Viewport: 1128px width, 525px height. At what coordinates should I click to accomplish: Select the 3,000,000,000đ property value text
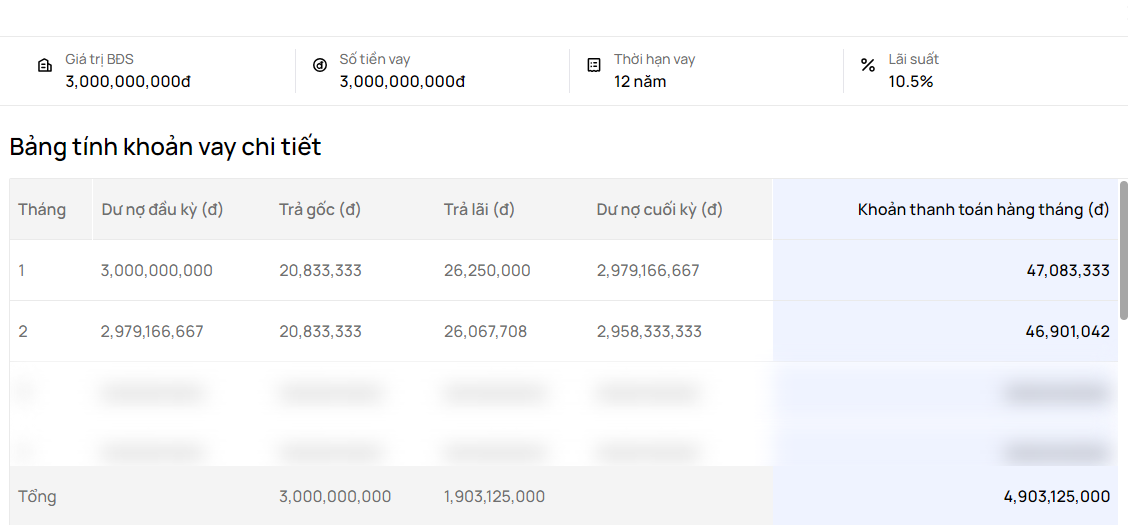[x=128, y=82]
